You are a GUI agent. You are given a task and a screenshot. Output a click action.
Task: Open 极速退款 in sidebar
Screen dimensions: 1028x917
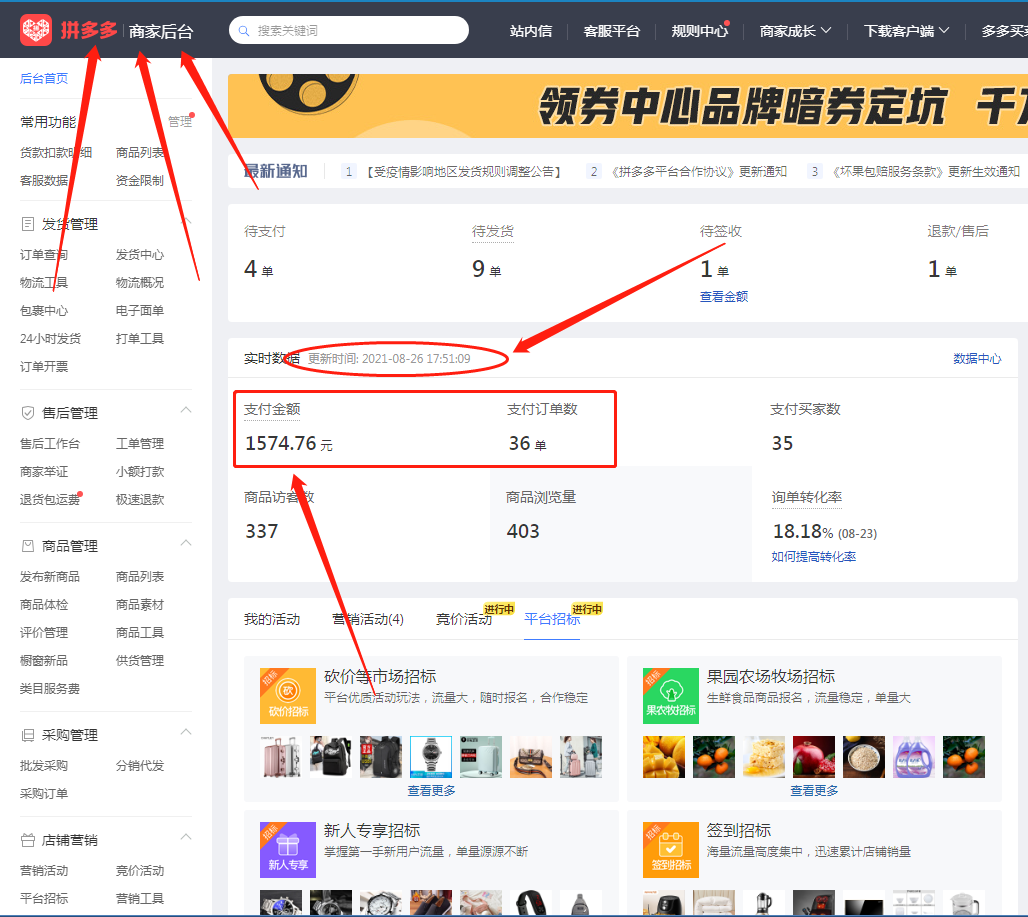(140, 499)
